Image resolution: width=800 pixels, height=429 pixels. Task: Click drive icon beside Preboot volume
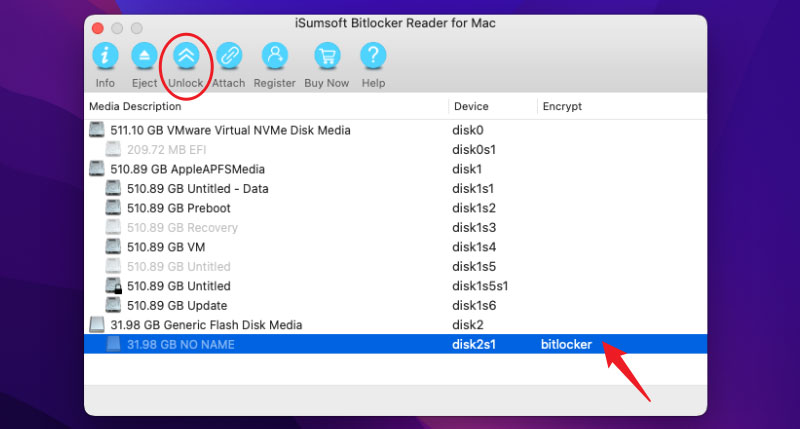(x=113, y=208)
